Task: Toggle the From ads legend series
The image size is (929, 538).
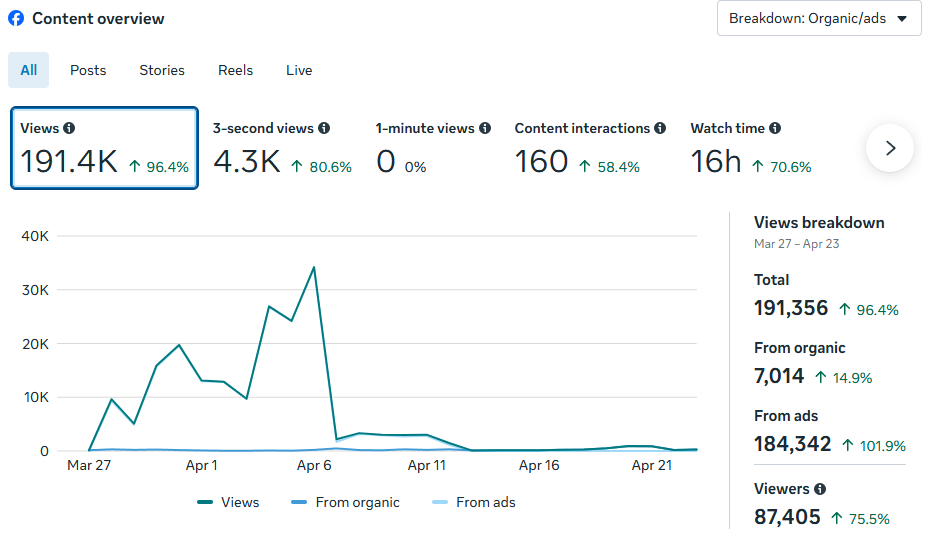Action: point(474,502)
